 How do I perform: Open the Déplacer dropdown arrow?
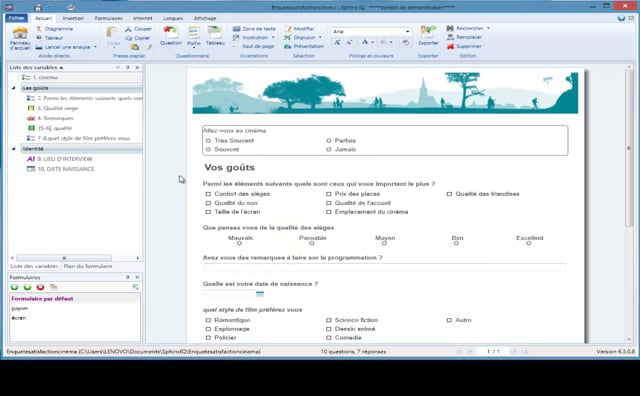[x=320, y=38]
